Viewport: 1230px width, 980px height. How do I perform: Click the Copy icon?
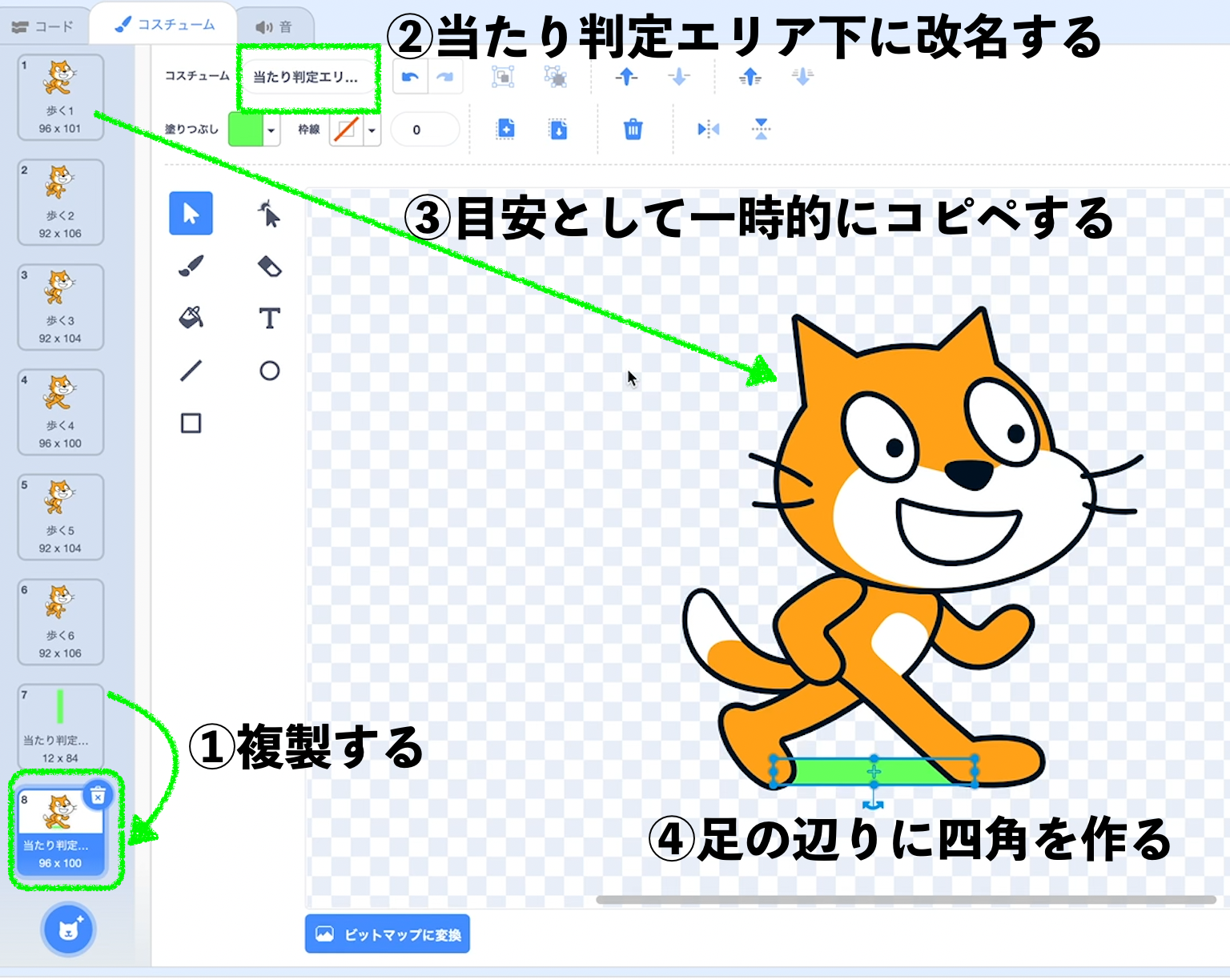pyautogui.click(x=505, y=129)
